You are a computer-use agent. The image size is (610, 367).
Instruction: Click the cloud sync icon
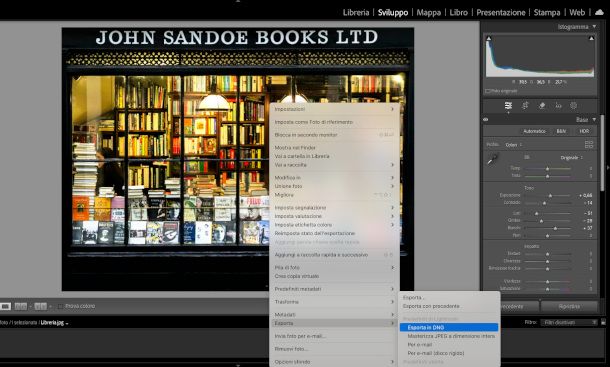coord(599,12)
